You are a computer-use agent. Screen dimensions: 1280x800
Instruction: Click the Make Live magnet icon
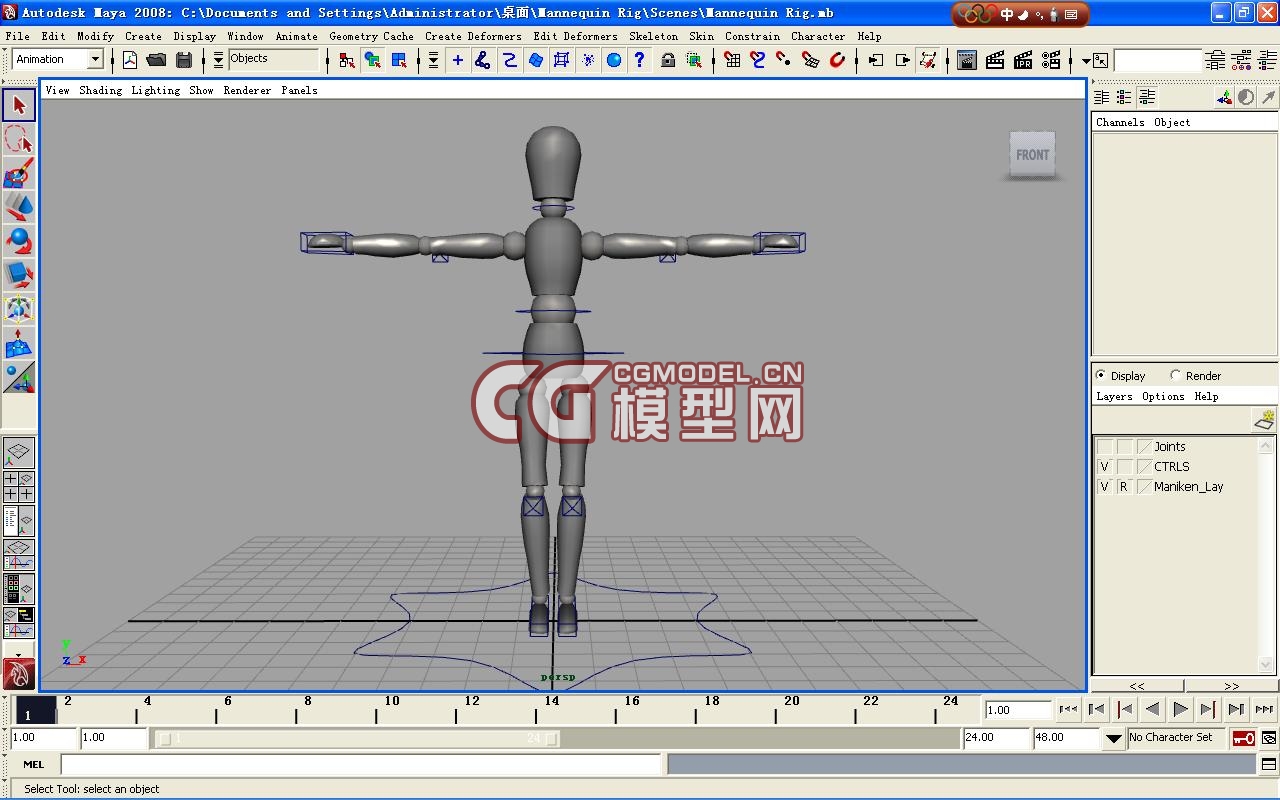[x=837, y=60]
